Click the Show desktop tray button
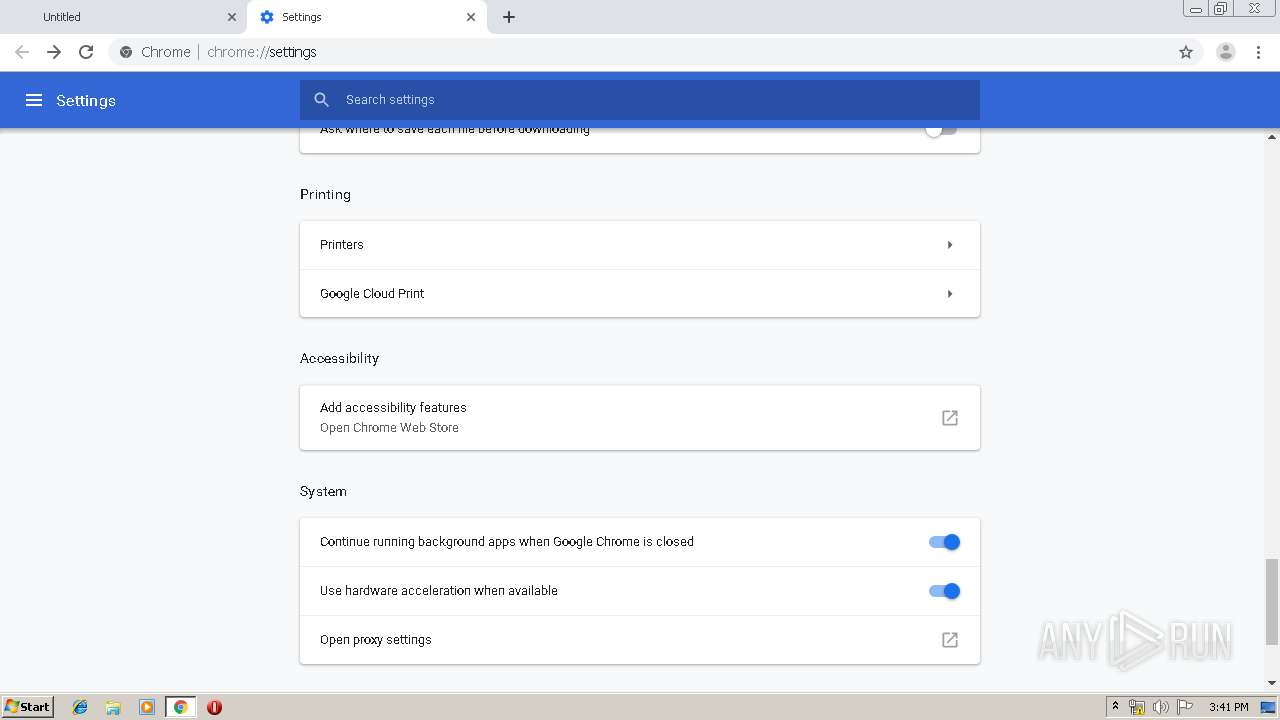The image size is (1280, 720). [x=1268, y=707]
